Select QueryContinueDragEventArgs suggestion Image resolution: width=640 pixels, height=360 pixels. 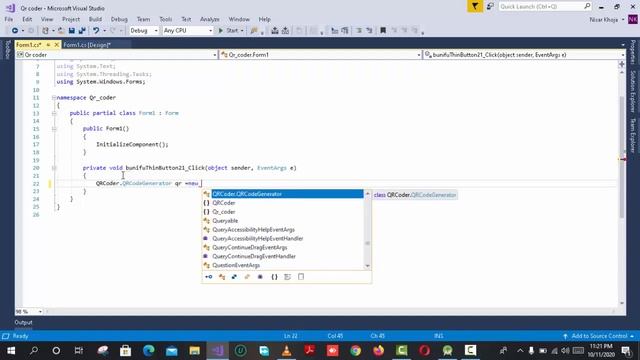click(283, 247)
